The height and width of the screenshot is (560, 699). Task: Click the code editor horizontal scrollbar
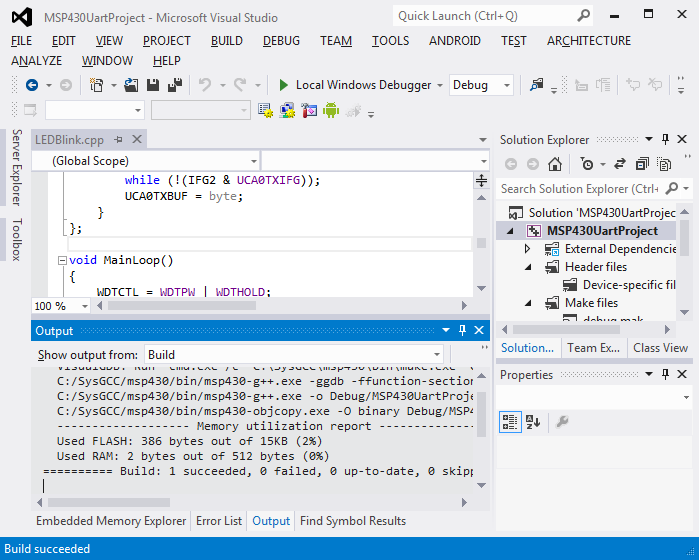pyautogui.click(x=281, y=306)
